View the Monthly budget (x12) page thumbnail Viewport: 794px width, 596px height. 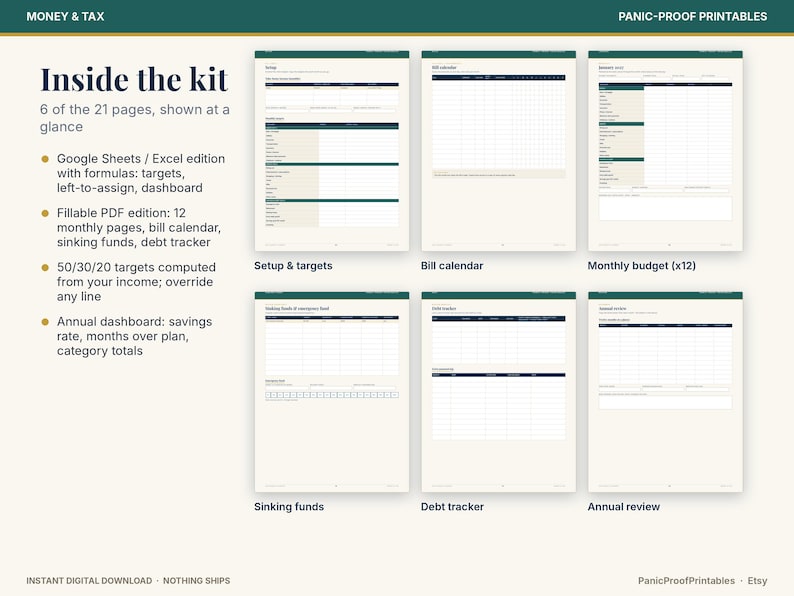[x=665, y=150]
